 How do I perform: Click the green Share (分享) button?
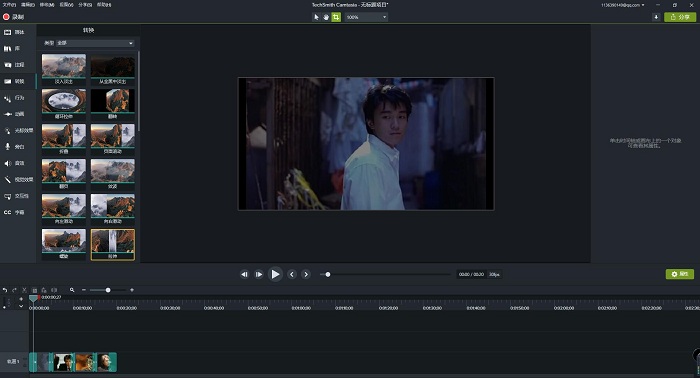click(680, 17)
